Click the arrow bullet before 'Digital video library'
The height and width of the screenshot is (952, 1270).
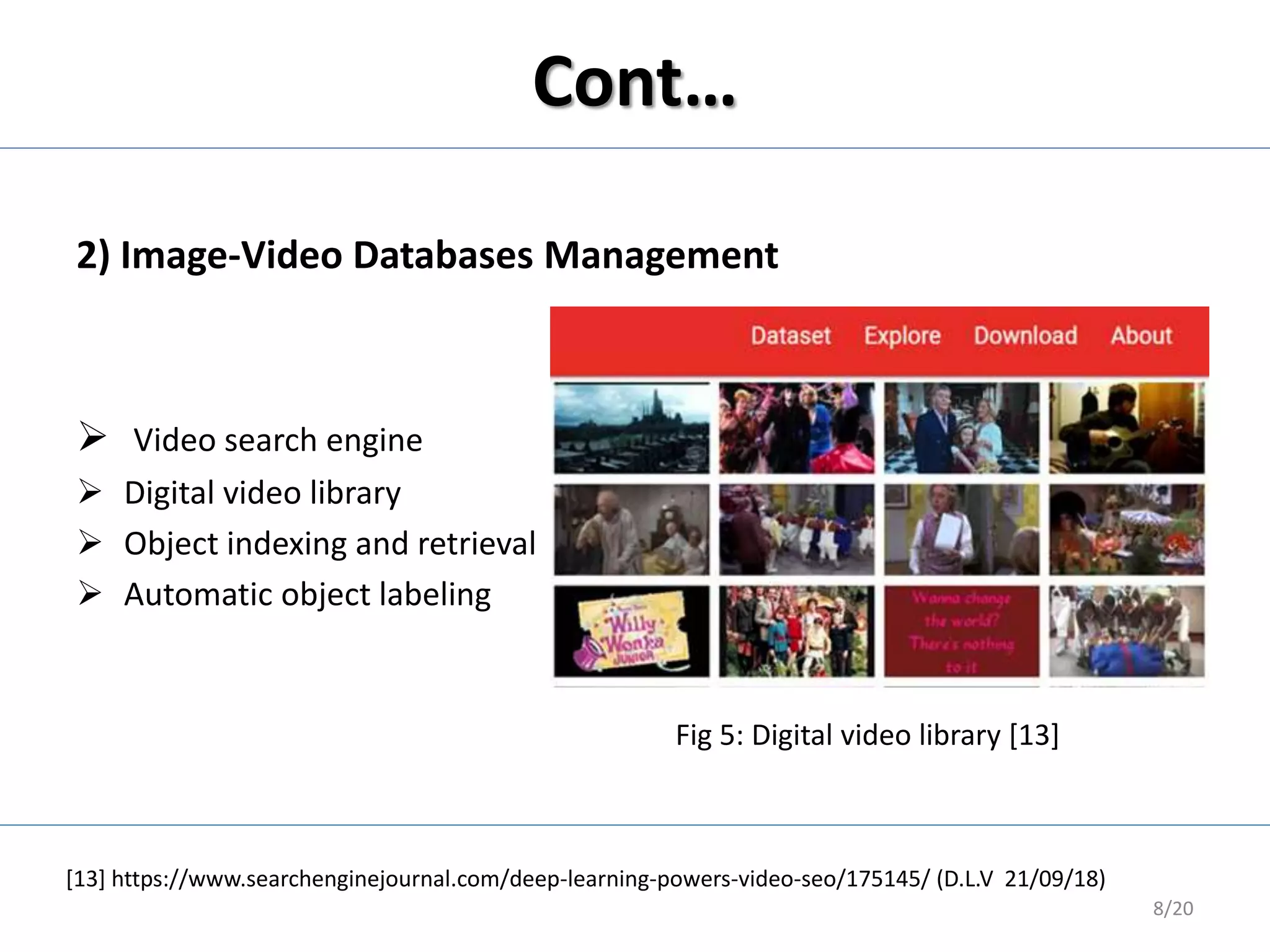(x=91, y=491)
